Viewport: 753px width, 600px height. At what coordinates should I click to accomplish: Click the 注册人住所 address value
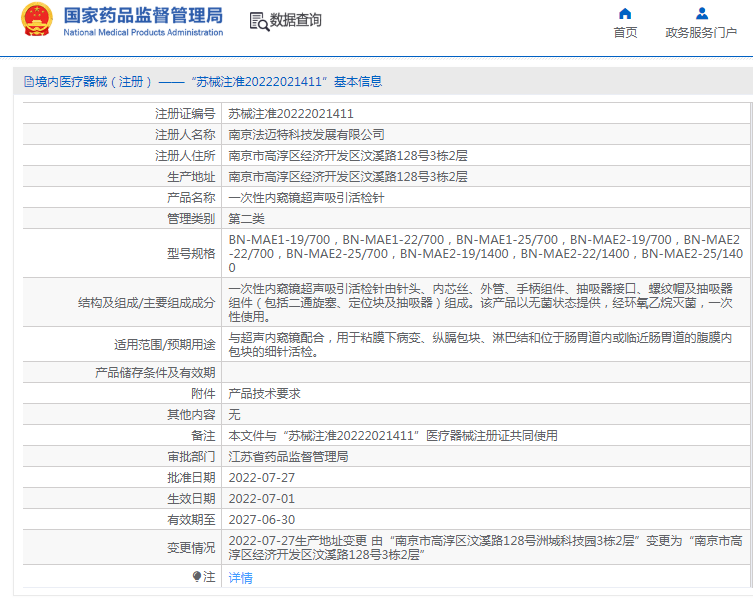[x=348, y=156]
